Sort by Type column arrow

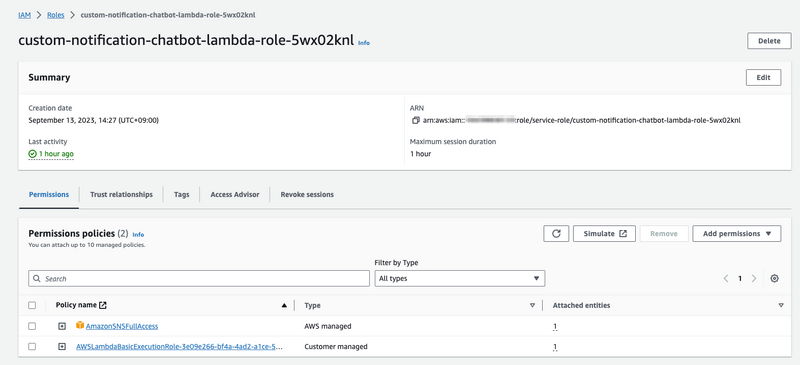click(532, 306)
